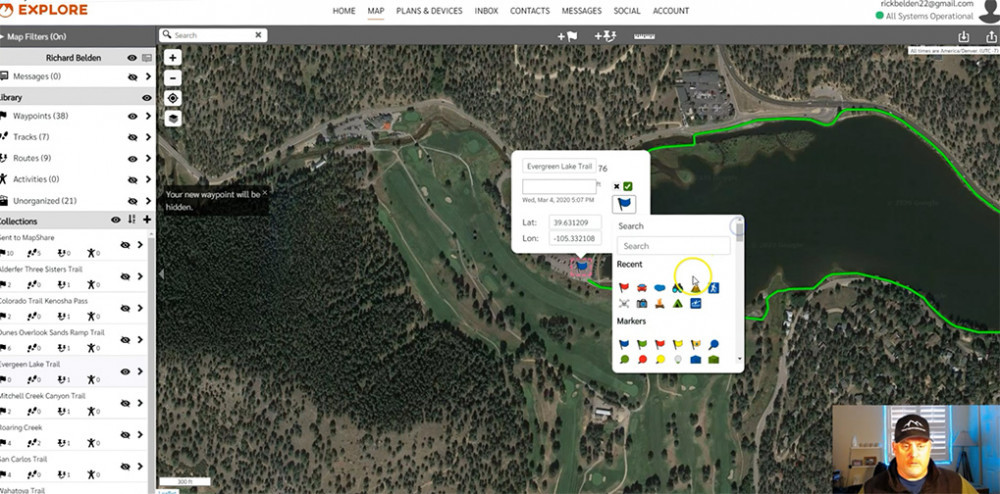Open the ruler measure distance tool

coord(644,36)
